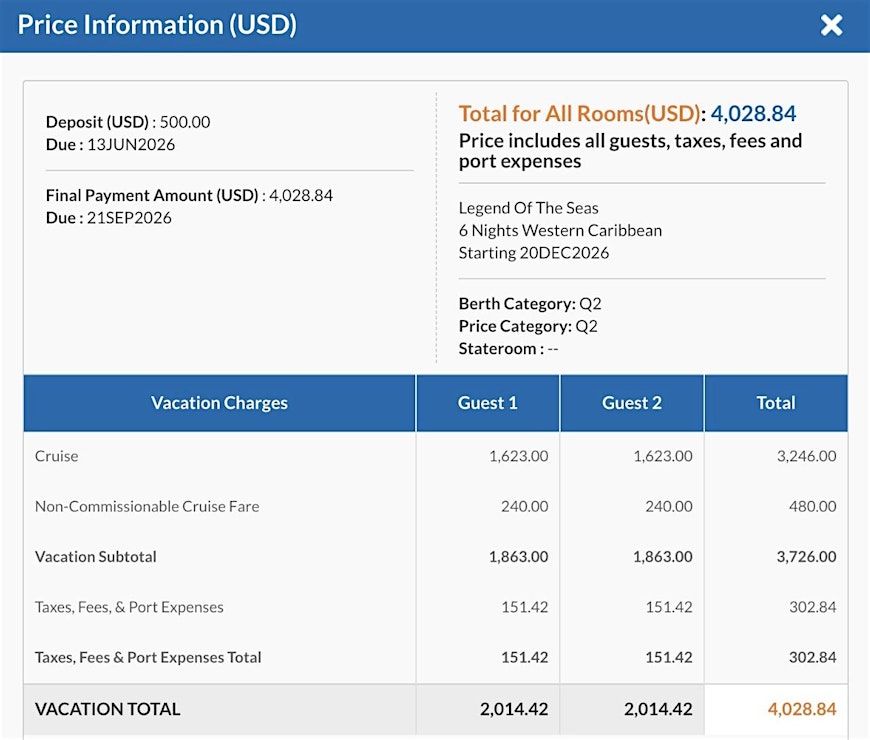The image size is (870, 740).
Task: Click the VACATION TOTAL row label
Action: click(108, 709)
